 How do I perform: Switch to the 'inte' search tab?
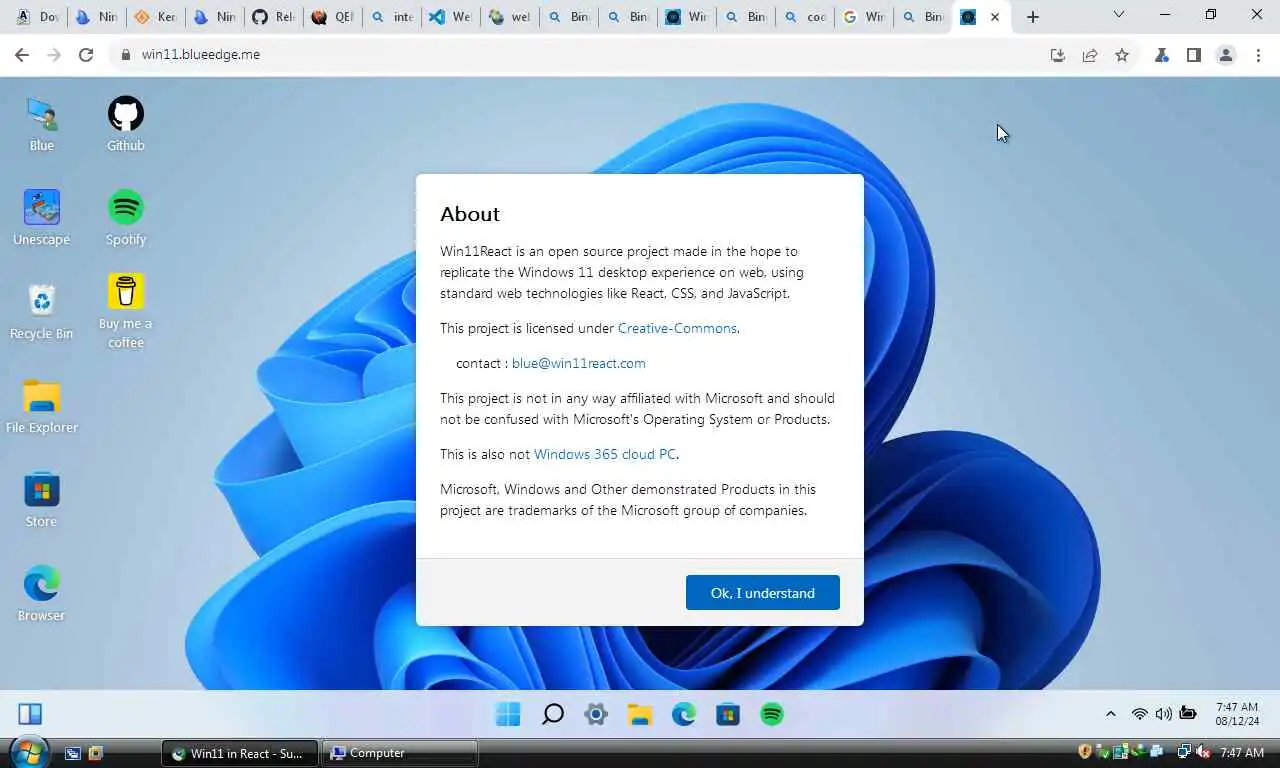(x=391, y=17)
